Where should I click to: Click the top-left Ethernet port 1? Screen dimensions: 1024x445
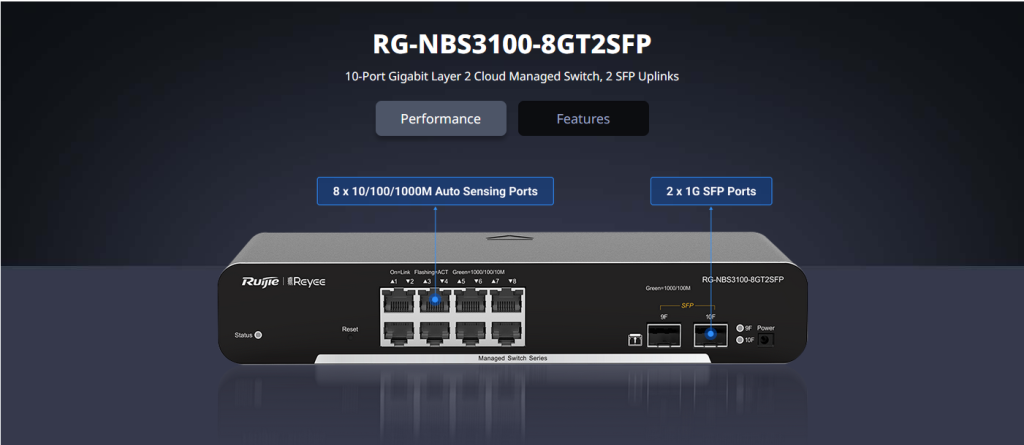398,300
